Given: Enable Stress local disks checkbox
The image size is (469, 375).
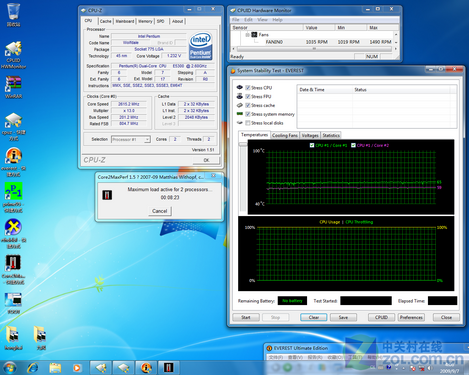Looking at the screenshot, I should [x=248, y=123].
